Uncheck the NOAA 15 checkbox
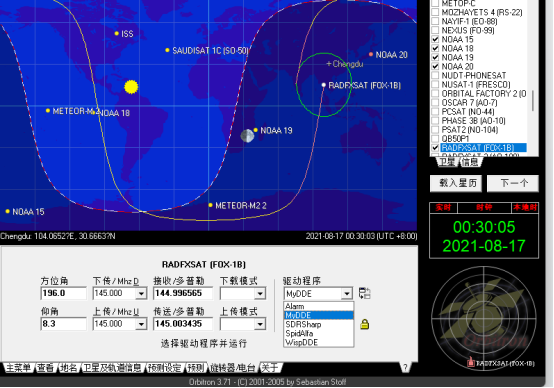This screenshot has height=388, width=554. tap(435, 39)
